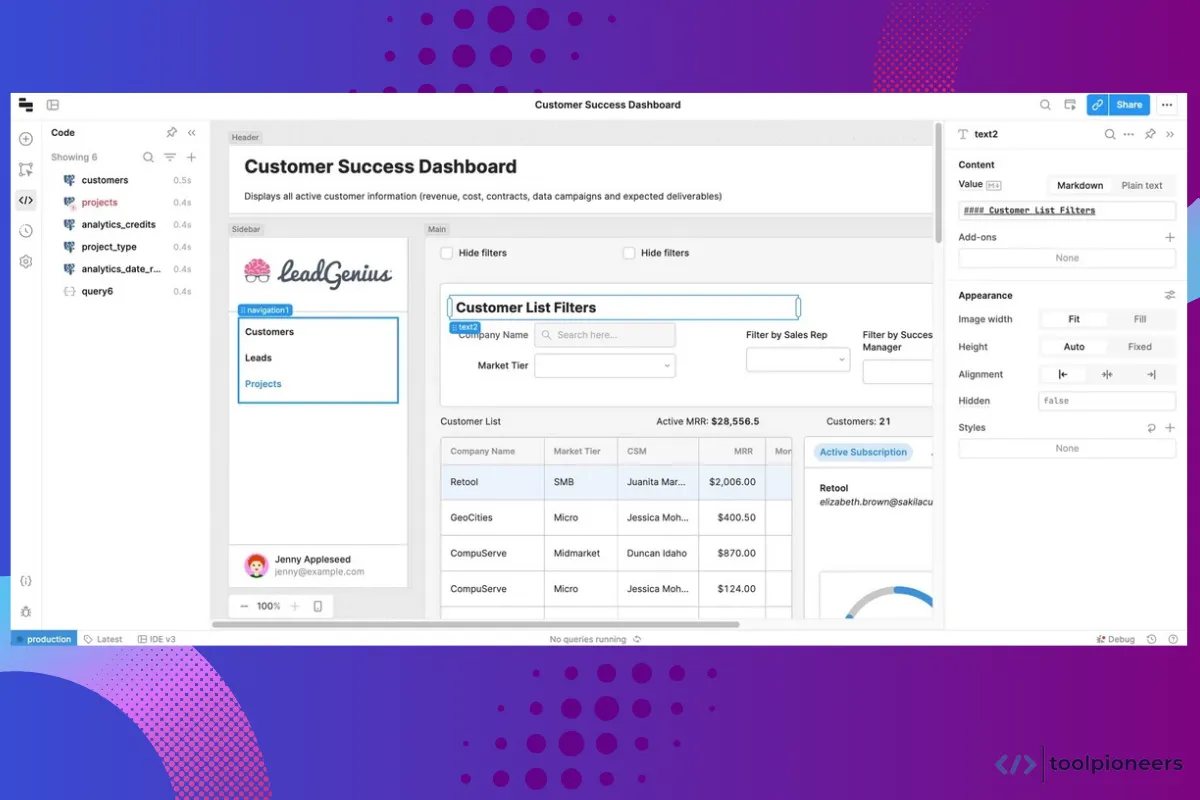The height and width of the screenshot is (800, 1200).
Task: Select the Retool table row
Action: [615, 482]
